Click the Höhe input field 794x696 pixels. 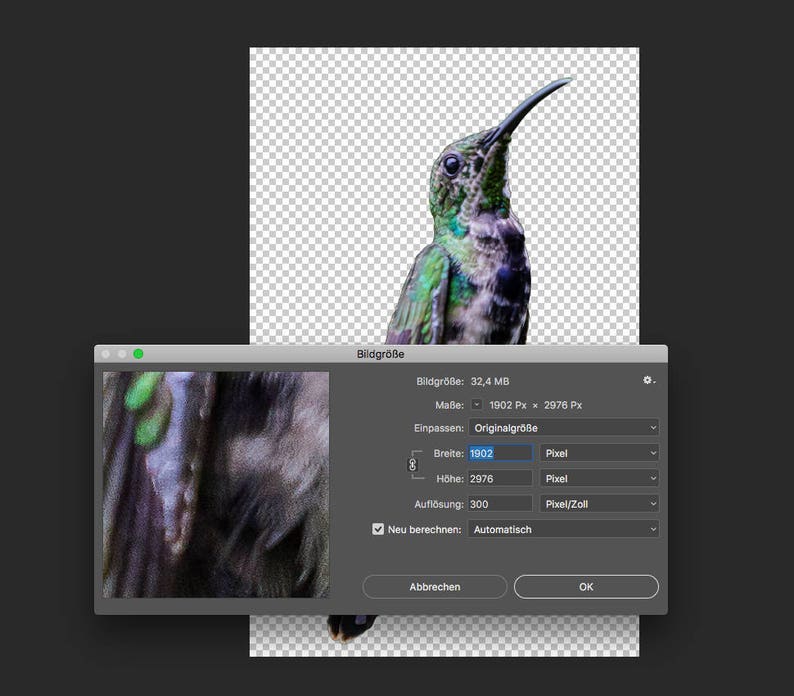tap(500, 479)
